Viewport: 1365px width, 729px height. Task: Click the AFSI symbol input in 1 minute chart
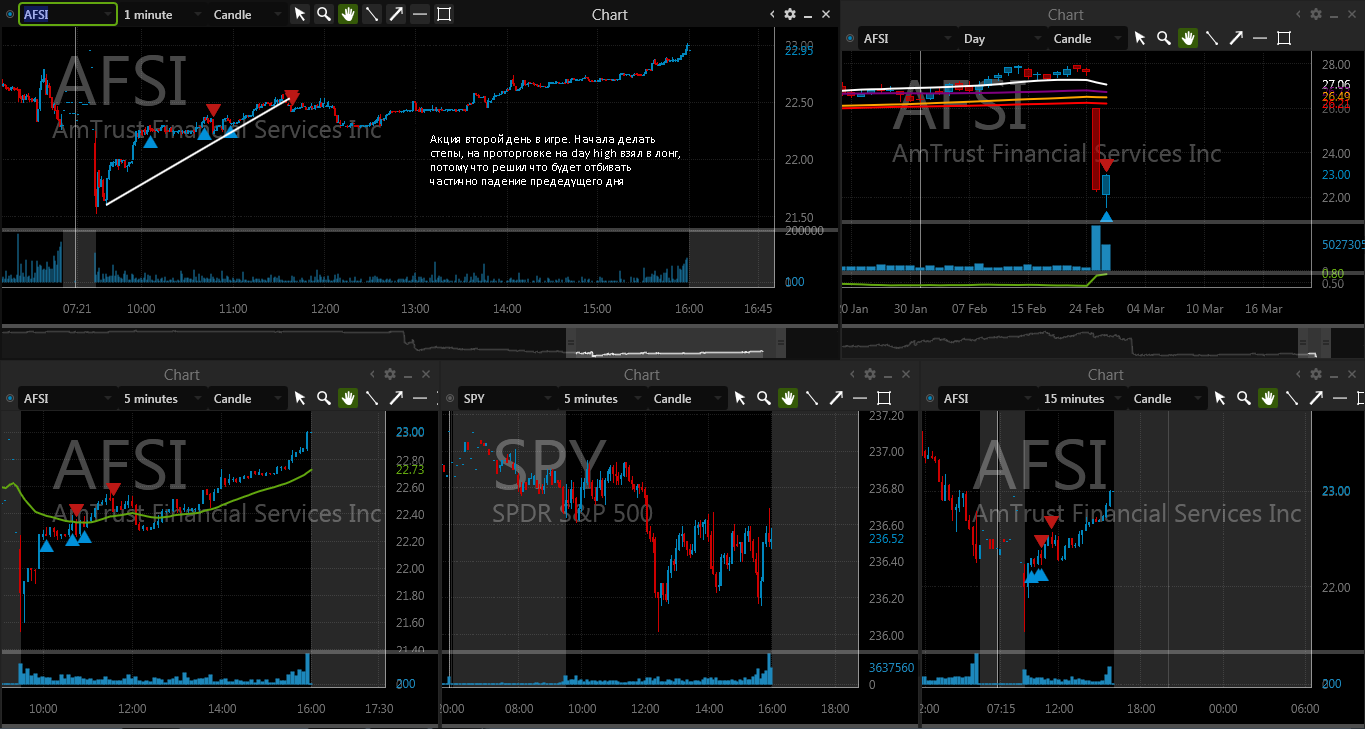[x=67, y=14]
